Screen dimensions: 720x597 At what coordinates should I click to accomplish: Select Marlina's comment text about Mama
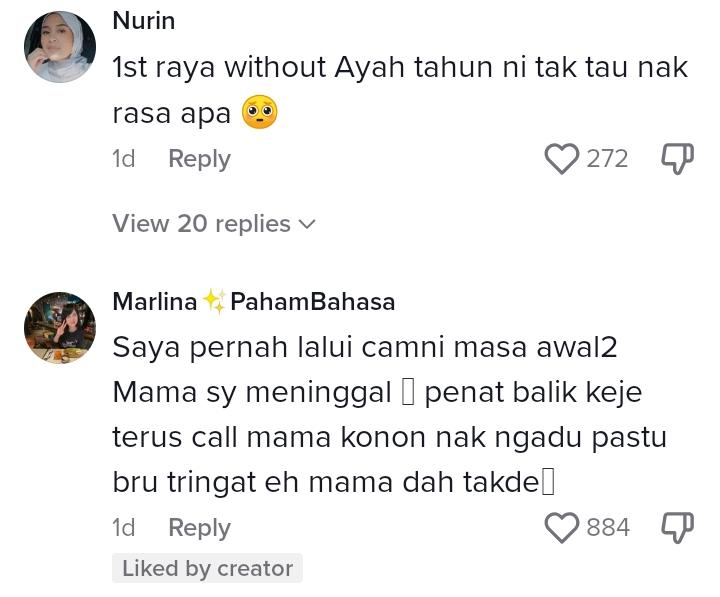click(389, 414)
